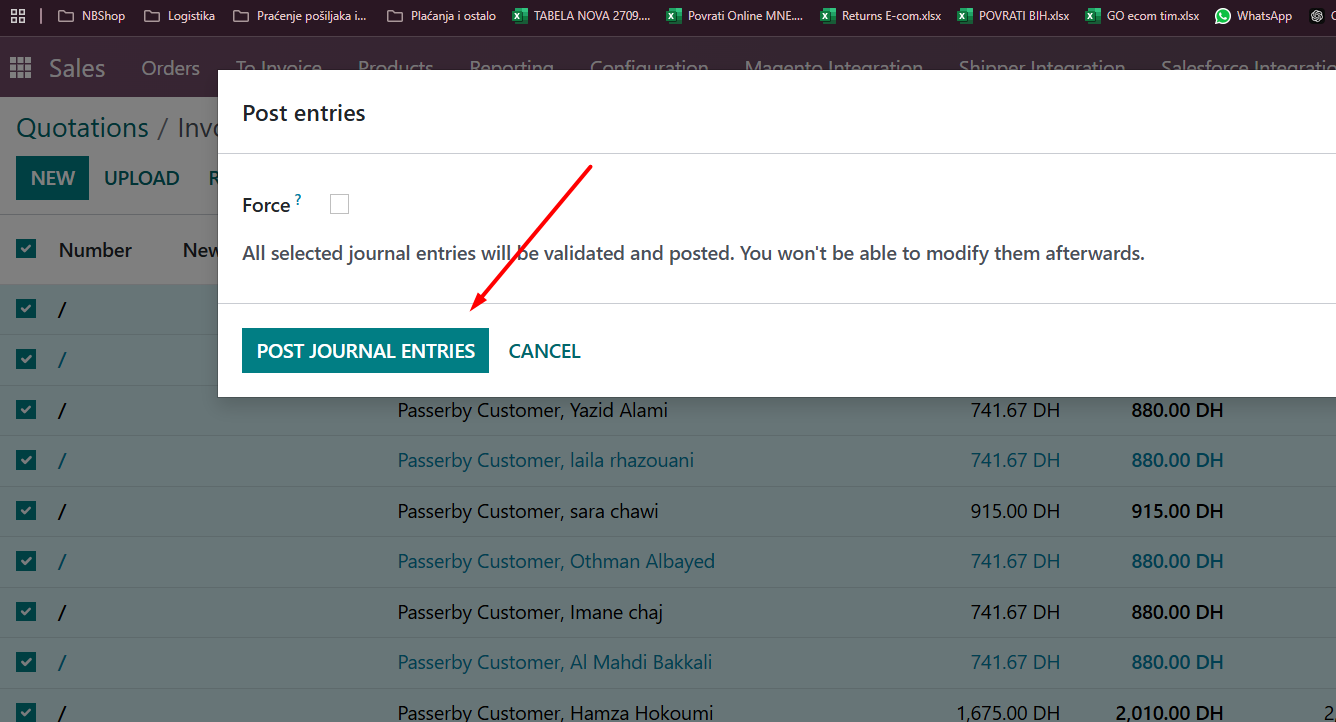Open 'Passerby Customer, Othman Albayed' entry
This screenshot has height=722, width=1336.
(x=556, y=561)
